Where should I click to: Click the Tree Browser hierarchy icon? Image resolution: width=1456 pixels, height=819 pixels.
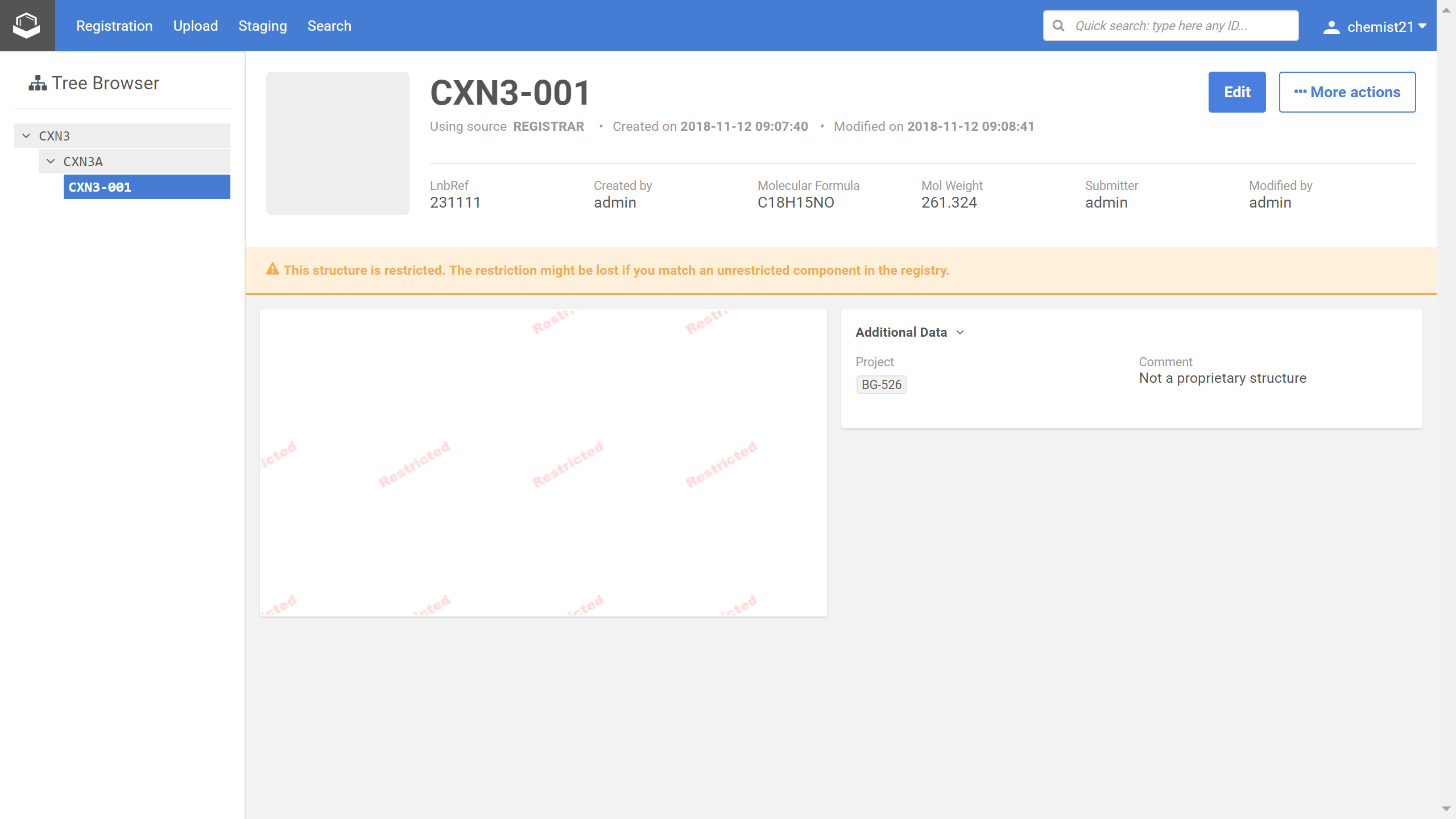pyautogui.click(x=38, y=84)
